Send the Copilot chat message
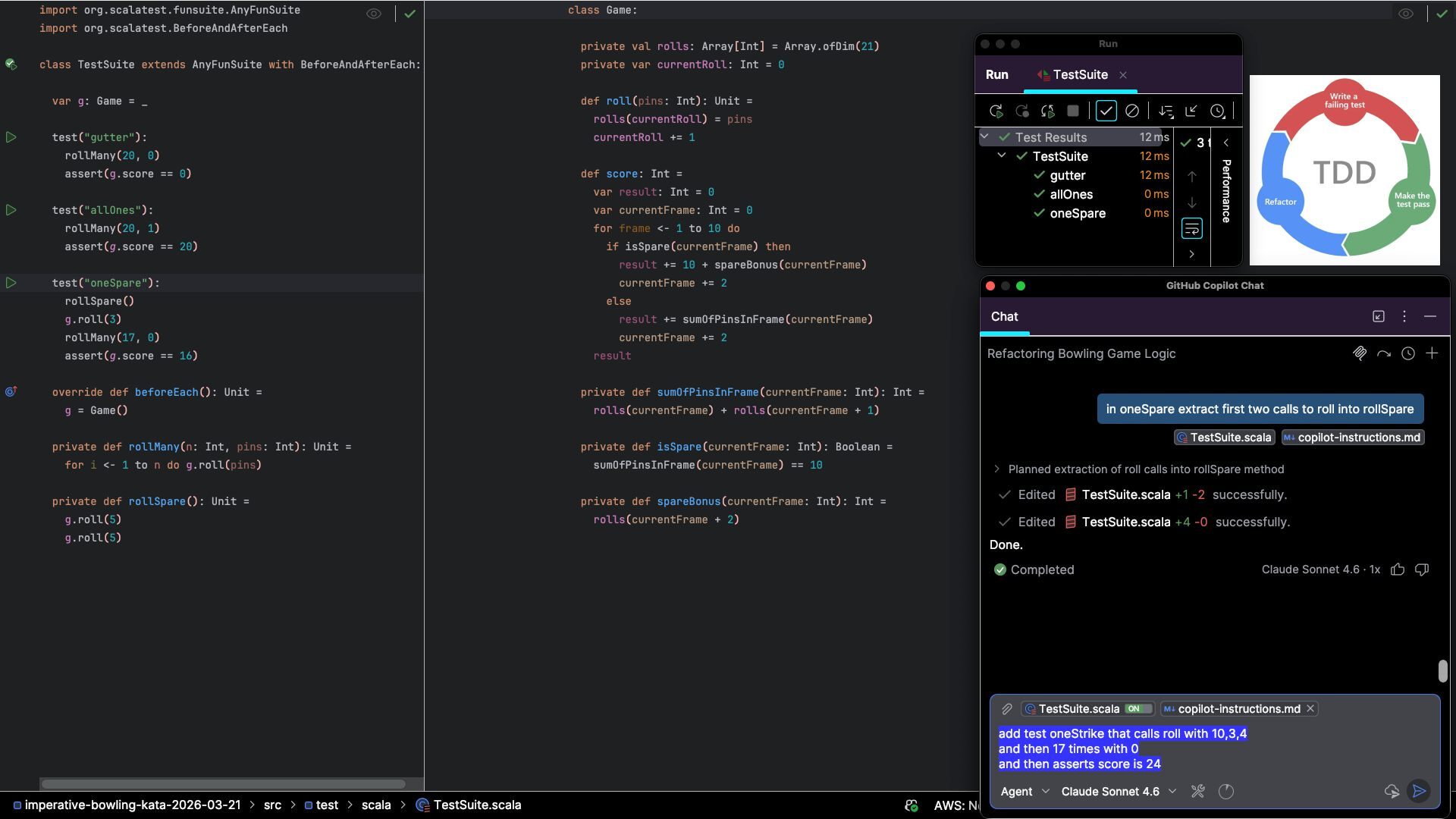This screenshot has height=819, width=1456. click(x=1418, y=791)
